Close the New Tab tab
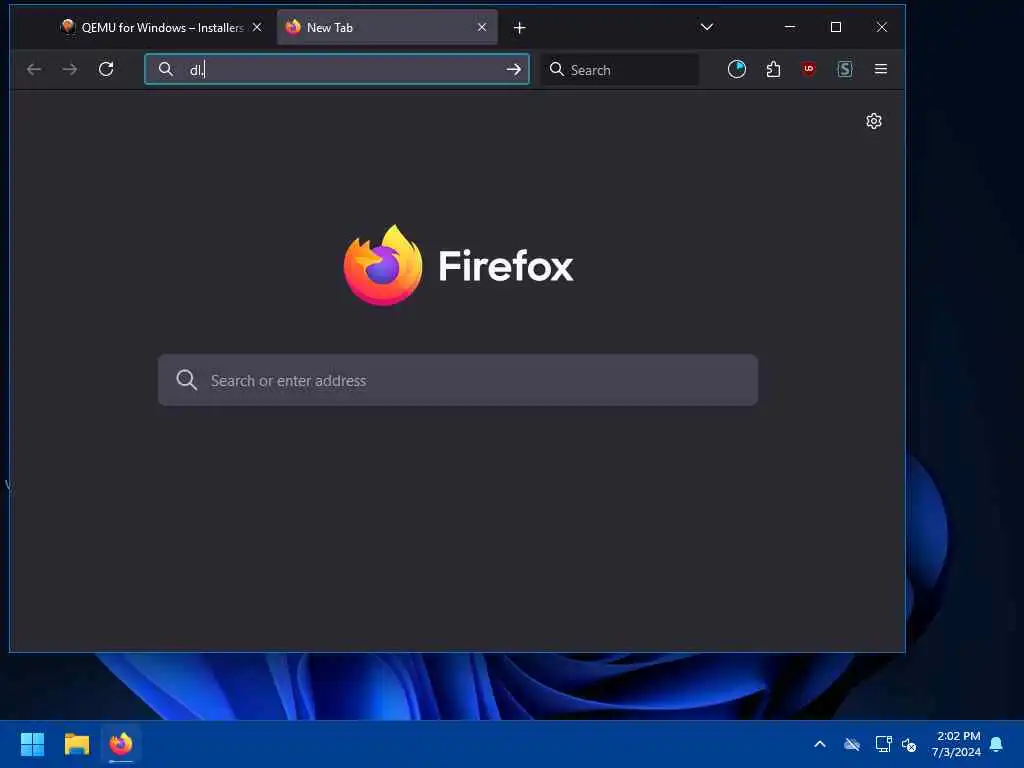The width and height of the screenshot is (1024, 768). click(482, 27)
